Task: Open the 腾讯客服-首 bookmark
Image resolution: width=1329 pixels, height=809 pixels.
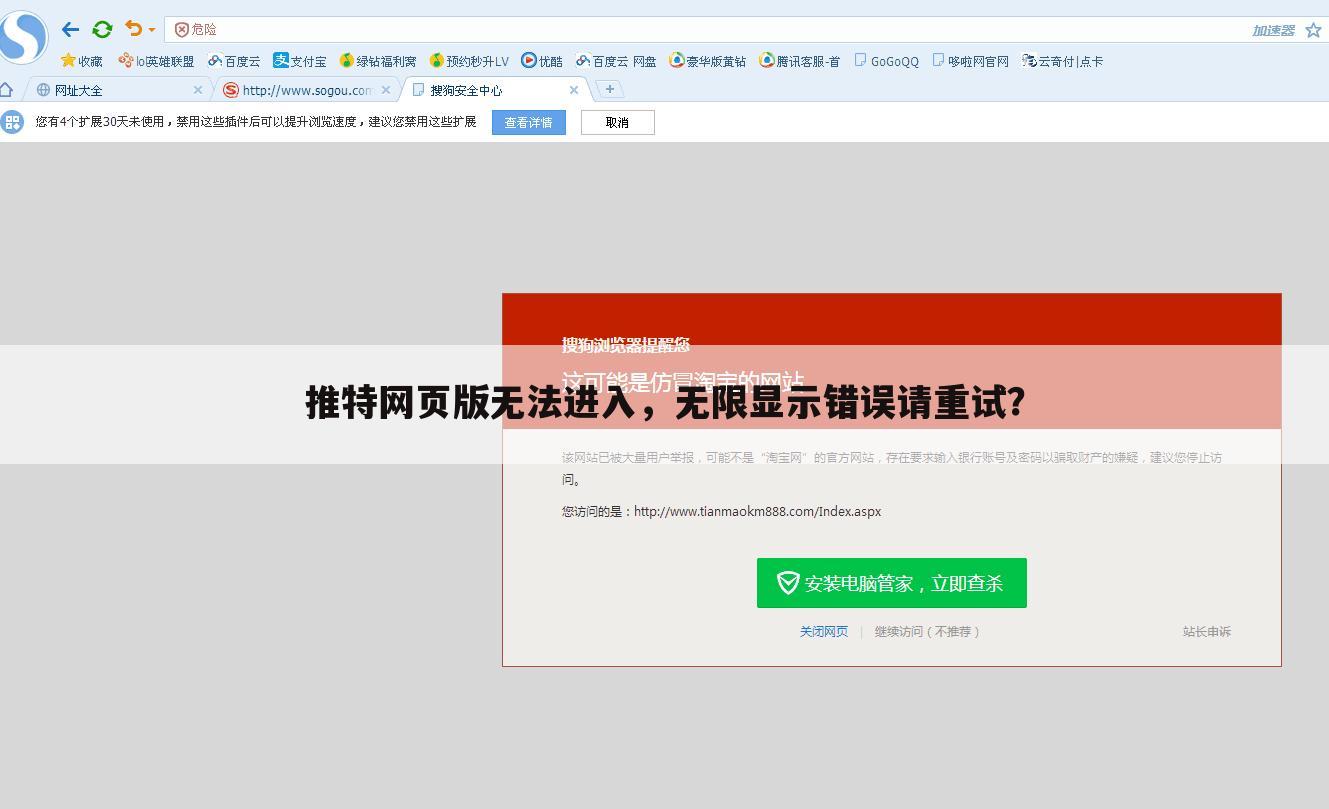Action: click(x=800, y=61)
